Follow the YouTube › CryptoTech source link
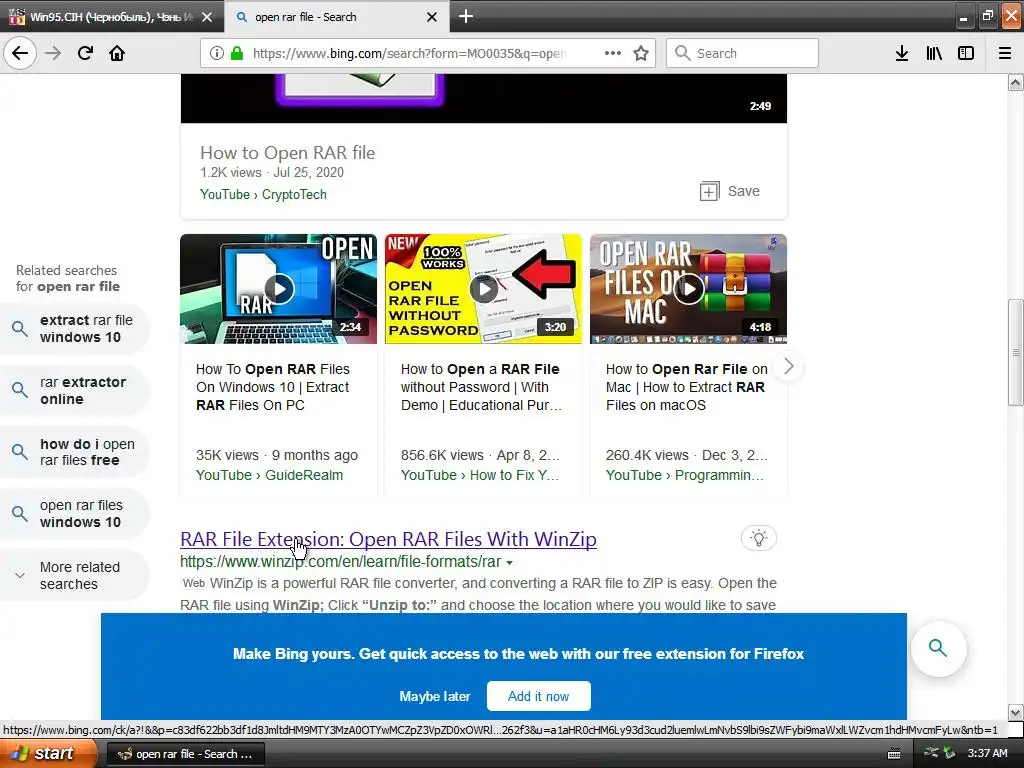Viewport: 1024px width, 768px height. coord(263,195)
